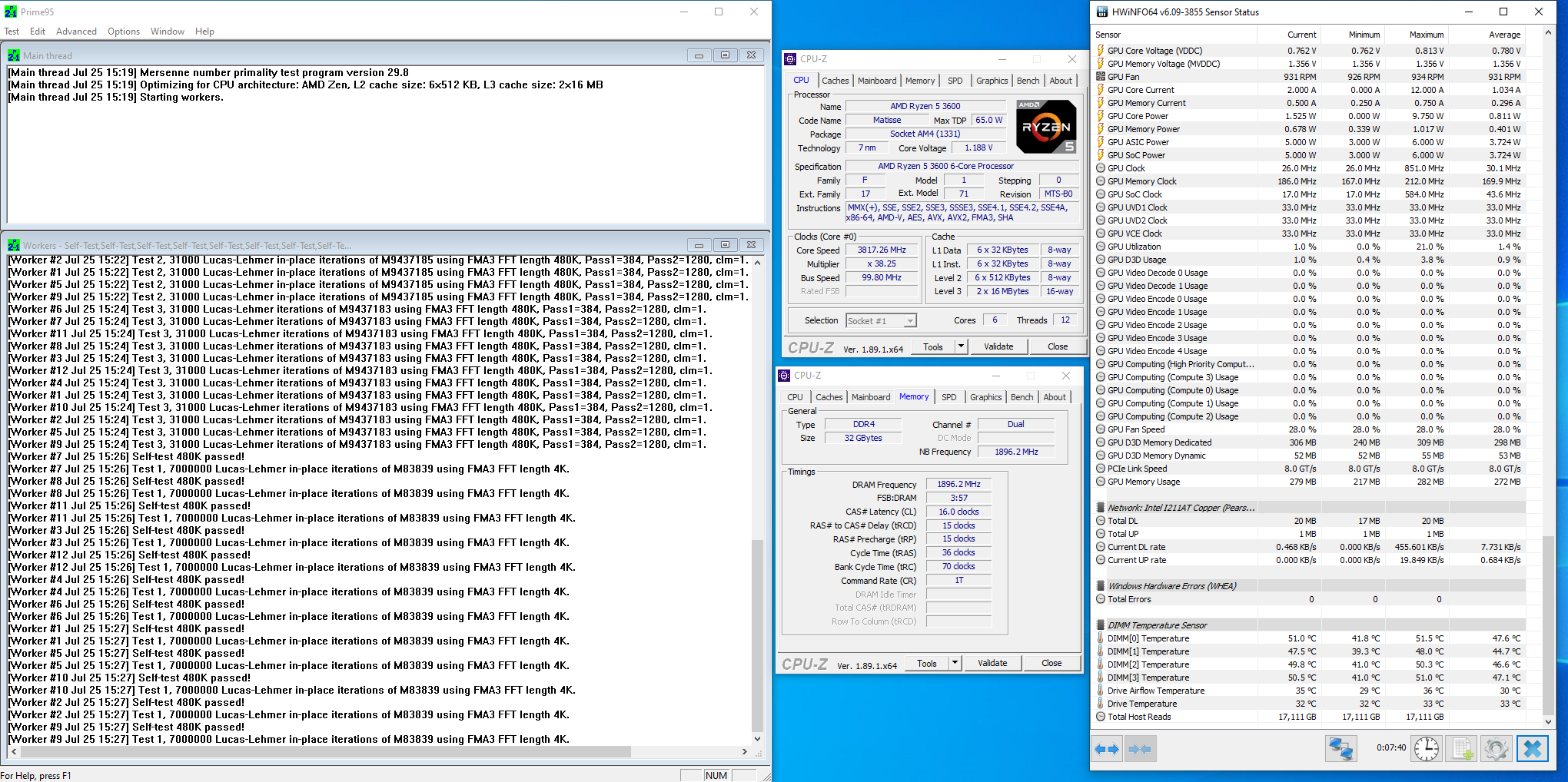Viewport: 1568px width, 782px height.
Task: Click Close button in lower CPU-Z
Action: pyautogui.click(x=1051, y=663)
